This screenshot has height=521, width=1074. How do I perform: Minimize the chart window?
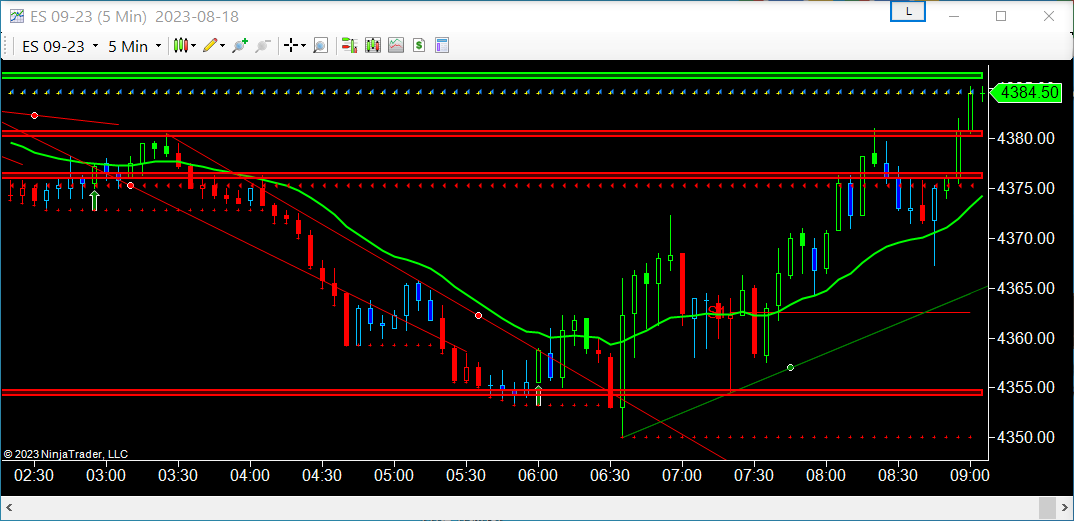coord(953,16)
